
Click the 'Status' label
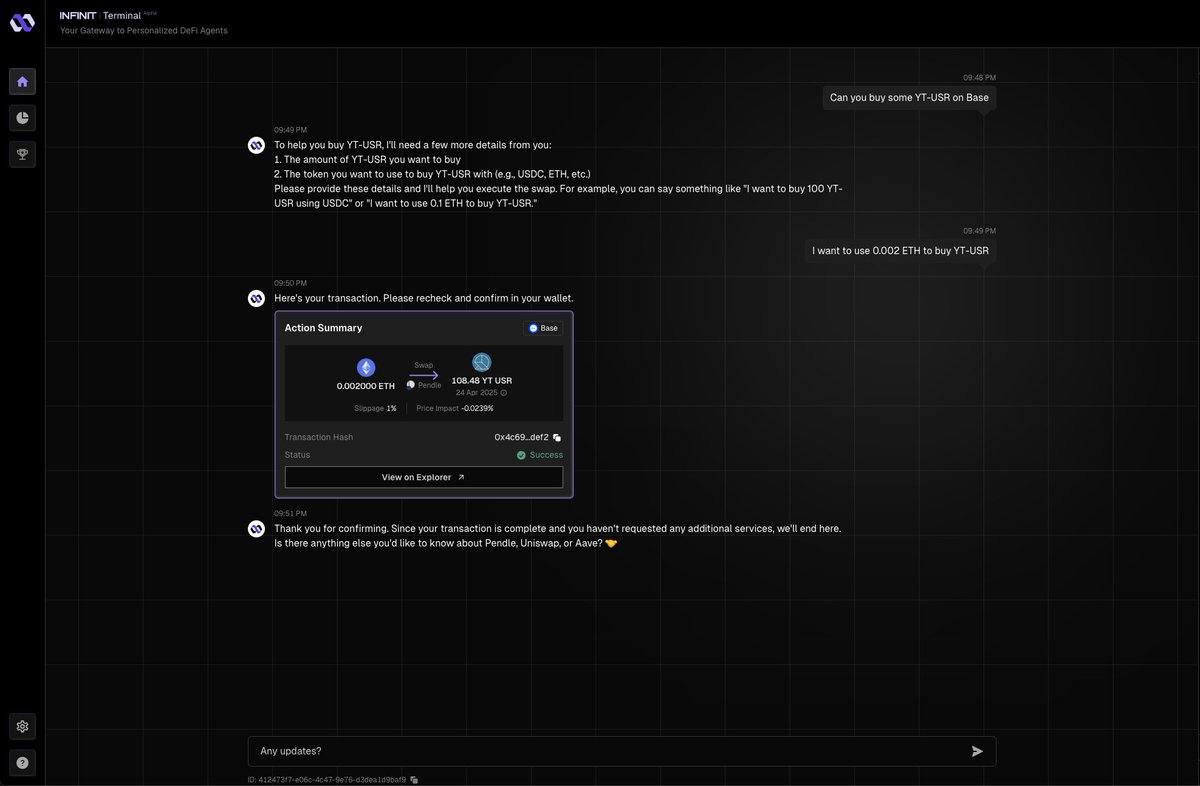(297, 455)
